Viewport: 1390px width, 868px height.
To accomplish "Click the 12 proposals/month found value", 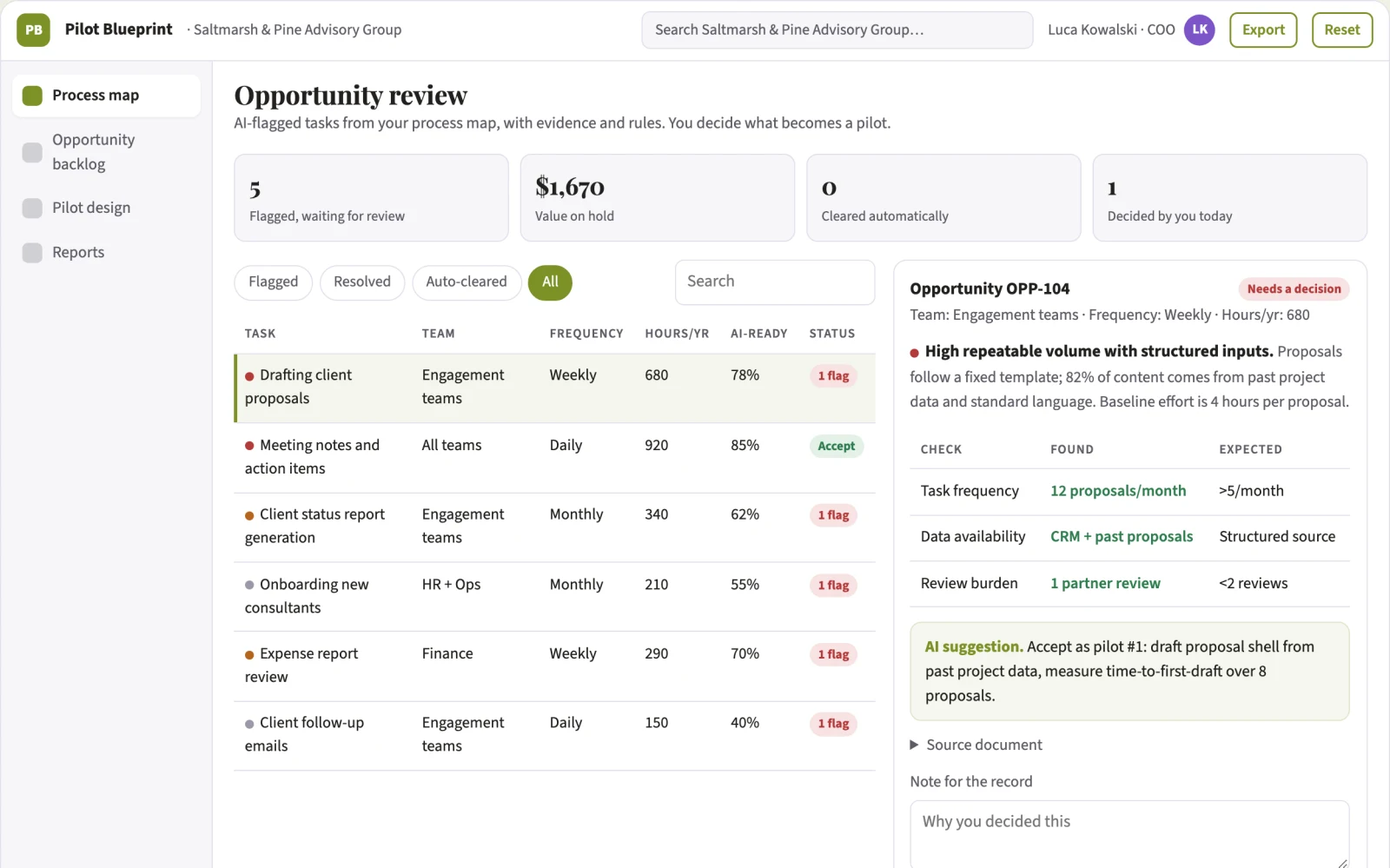I will [1118, 491].
